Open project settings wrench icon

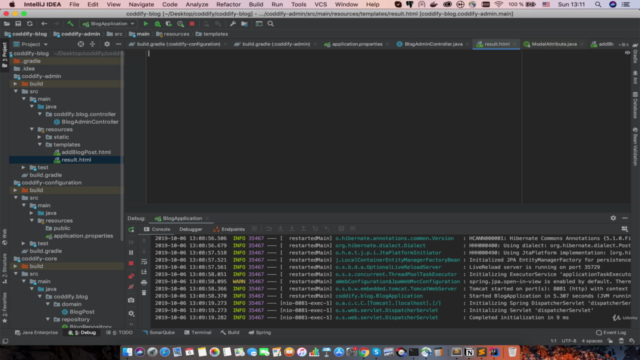pyautogui.click(x=233, y=24)
